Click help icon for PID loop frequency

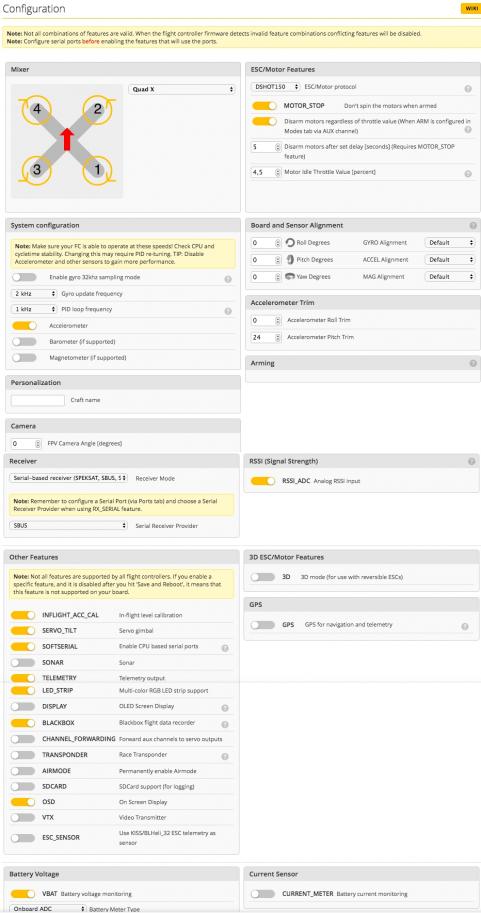[228, 311]
